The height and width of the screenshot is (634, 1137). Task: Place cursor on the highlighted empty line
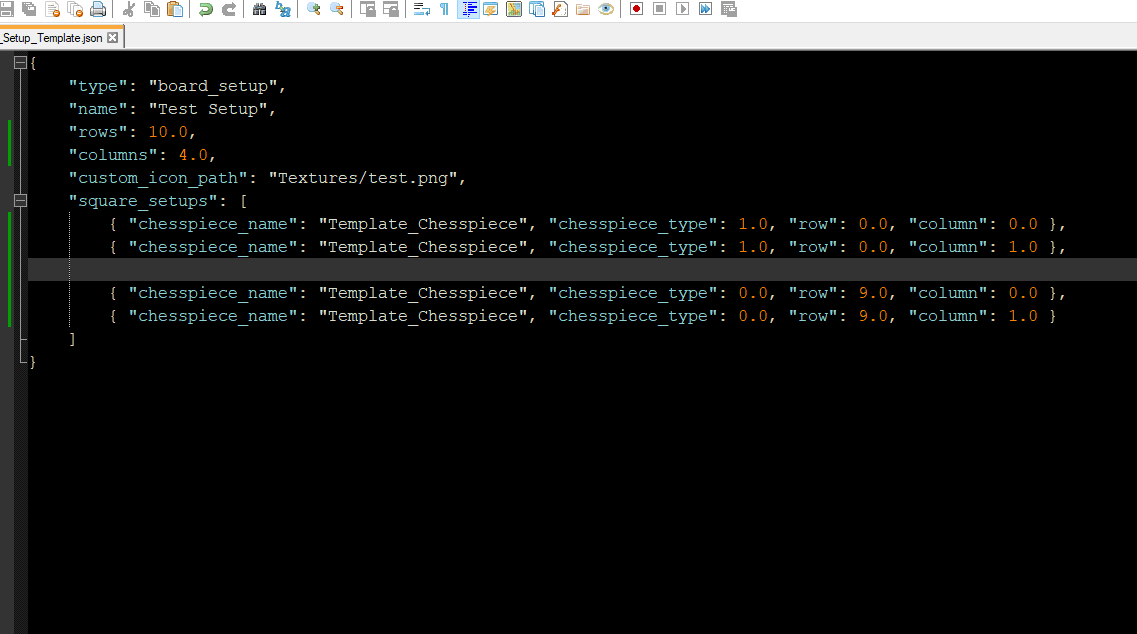pos(582,270)
